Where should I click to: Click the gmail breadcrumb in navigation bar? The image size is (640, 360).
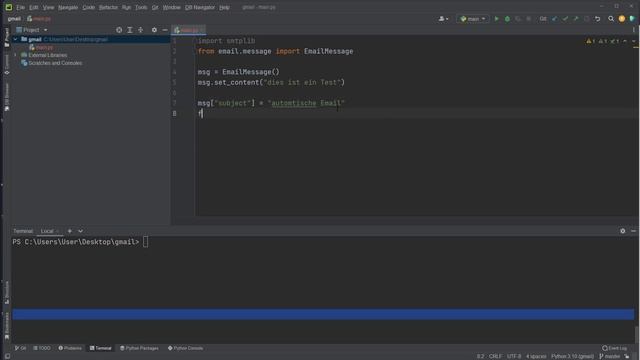point(14,19)
